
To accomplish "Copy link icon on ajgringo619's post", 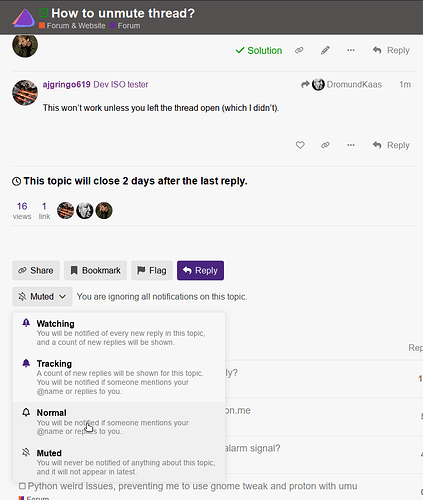I will click(325, 145).
